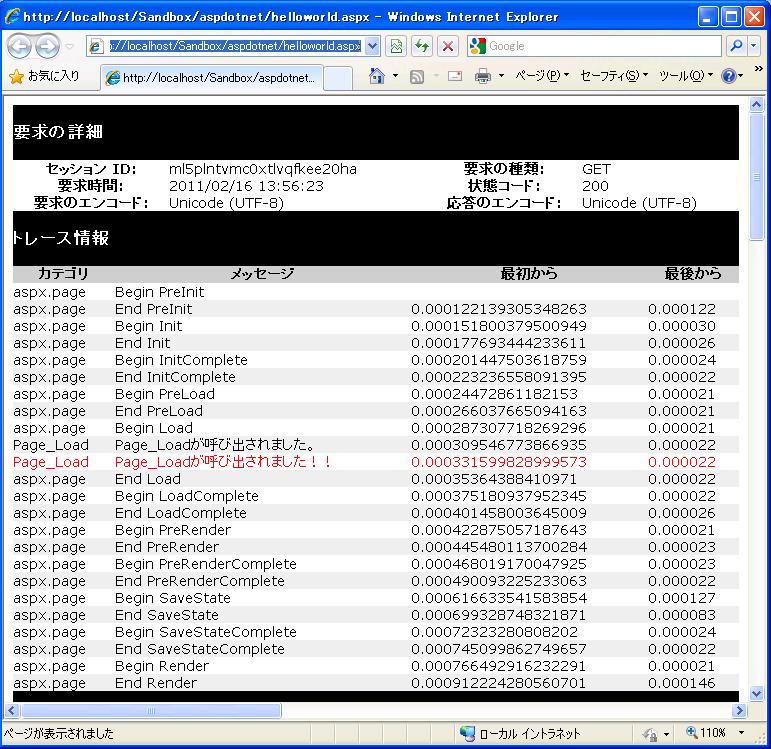The width and height of the screenshot is (771, 749).
Task: Click the Help question mark icon
Action: (x=729, y=76)
